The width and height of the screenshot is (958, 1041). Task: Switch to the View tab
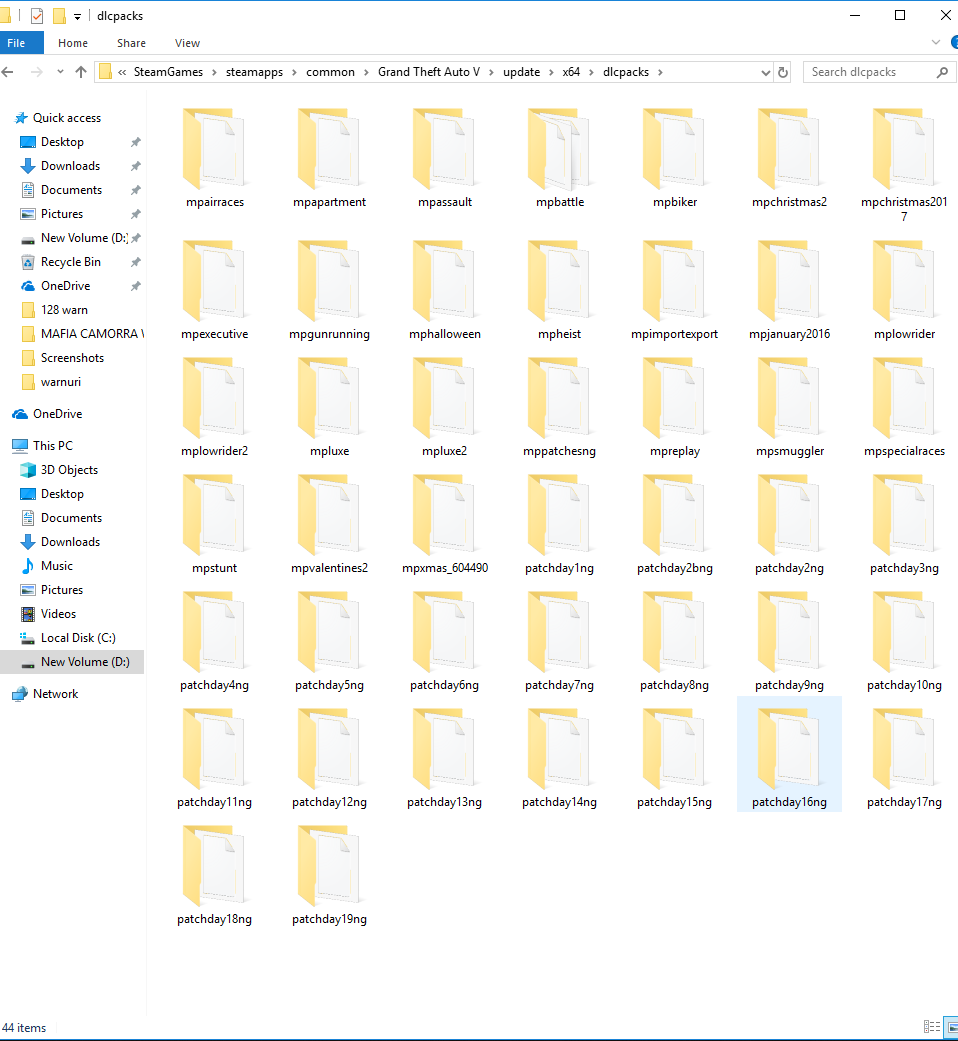[x=187, y=42]
